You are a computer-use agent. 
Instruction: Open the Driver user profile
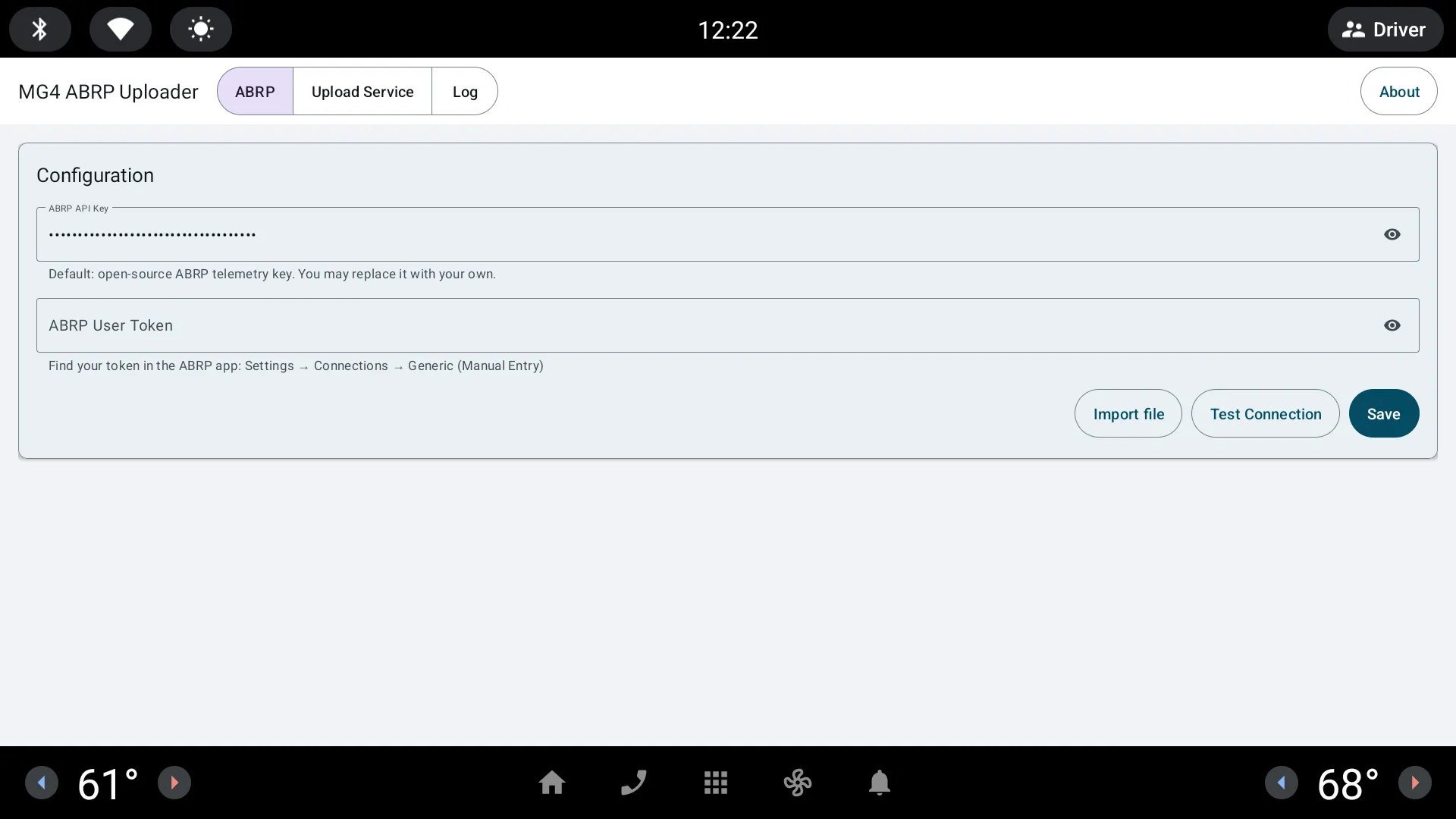click(1385, 29)
